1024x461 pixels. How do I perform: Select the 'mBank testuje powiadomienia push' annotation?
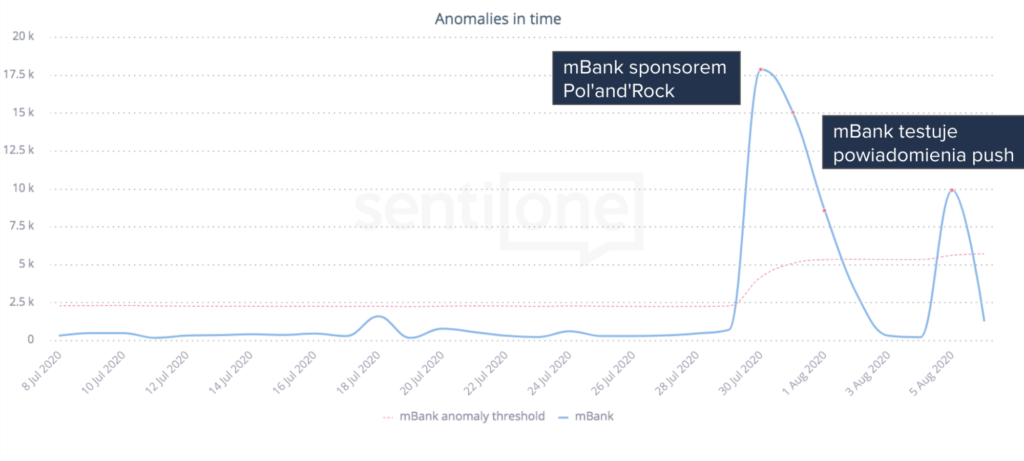923,142
